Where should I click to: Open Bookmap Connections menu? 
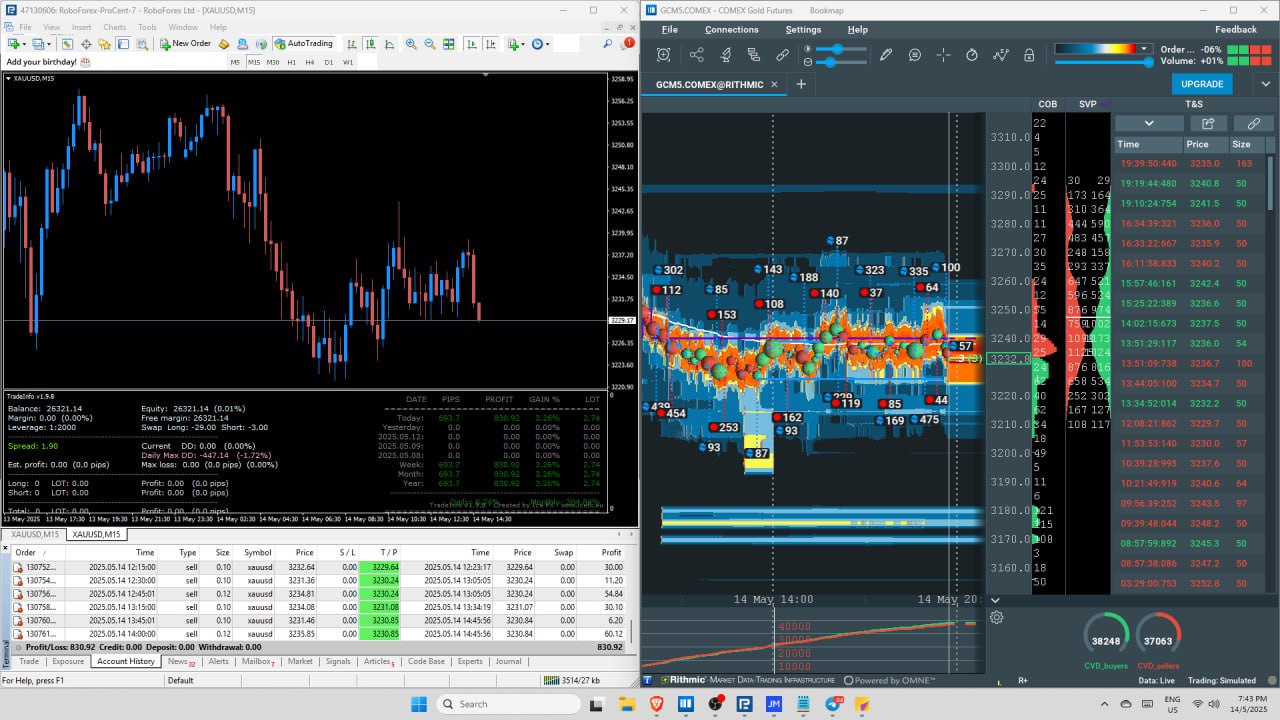[732, 29]
